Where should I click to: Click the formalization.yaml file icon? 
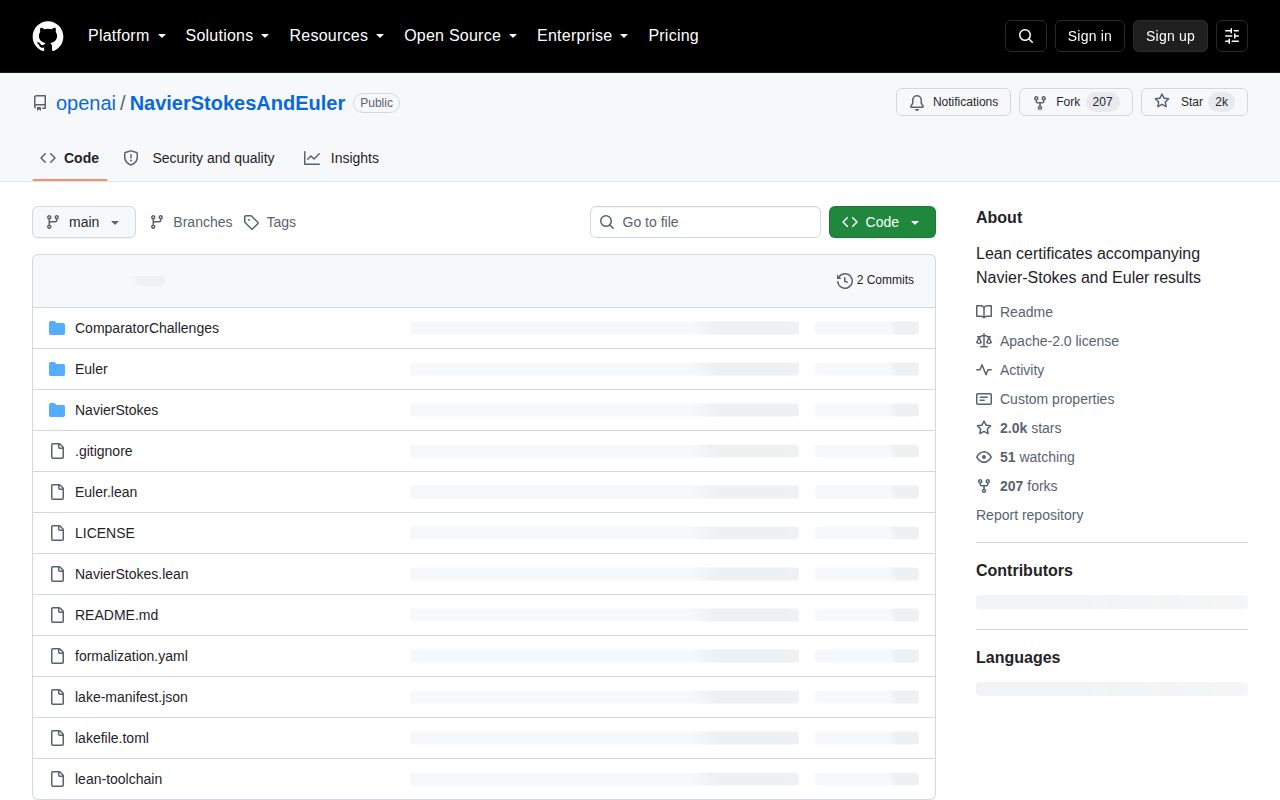pos(57,656)
